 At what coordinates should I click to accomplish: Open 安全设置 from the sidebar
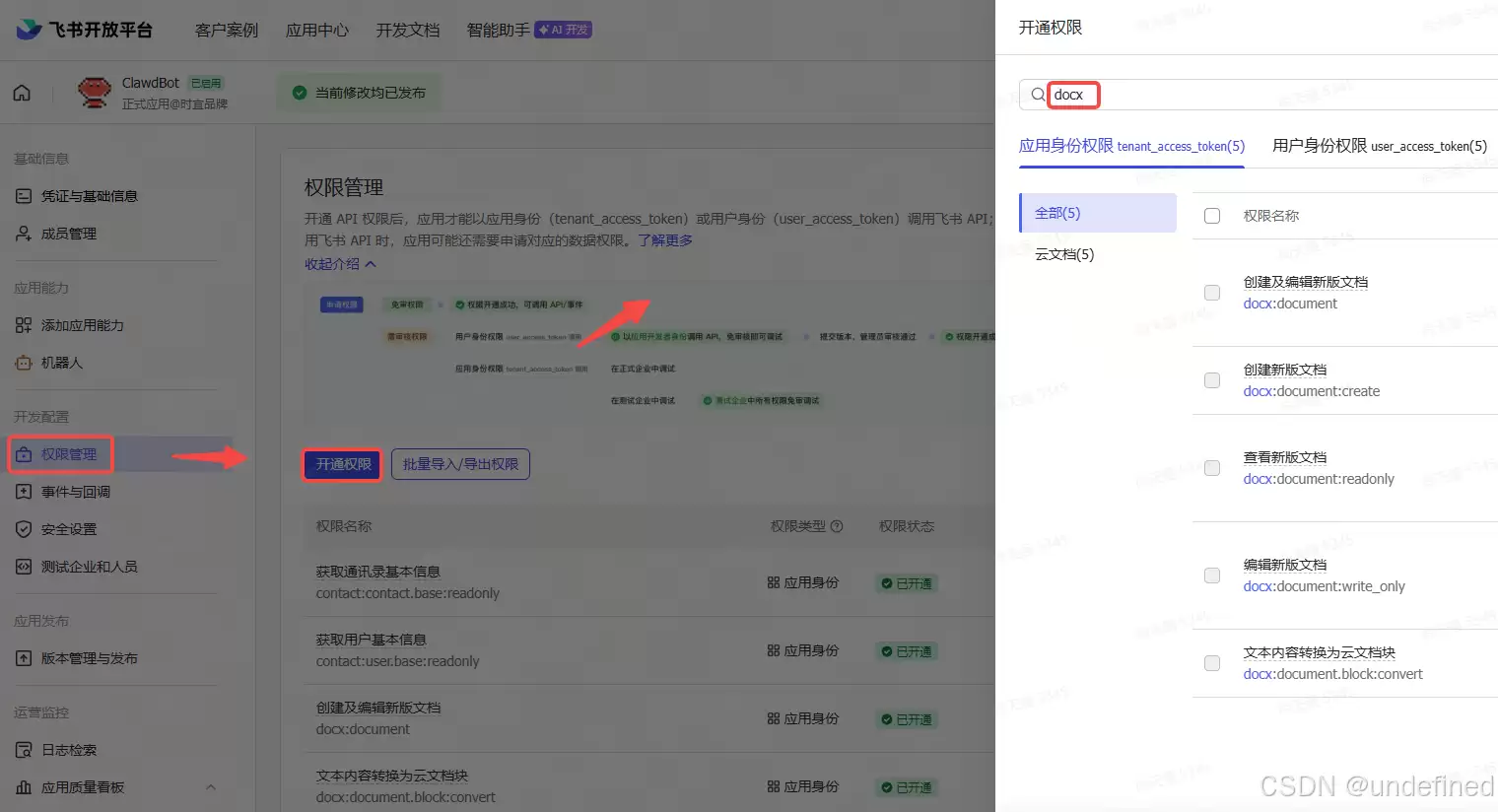23,528
